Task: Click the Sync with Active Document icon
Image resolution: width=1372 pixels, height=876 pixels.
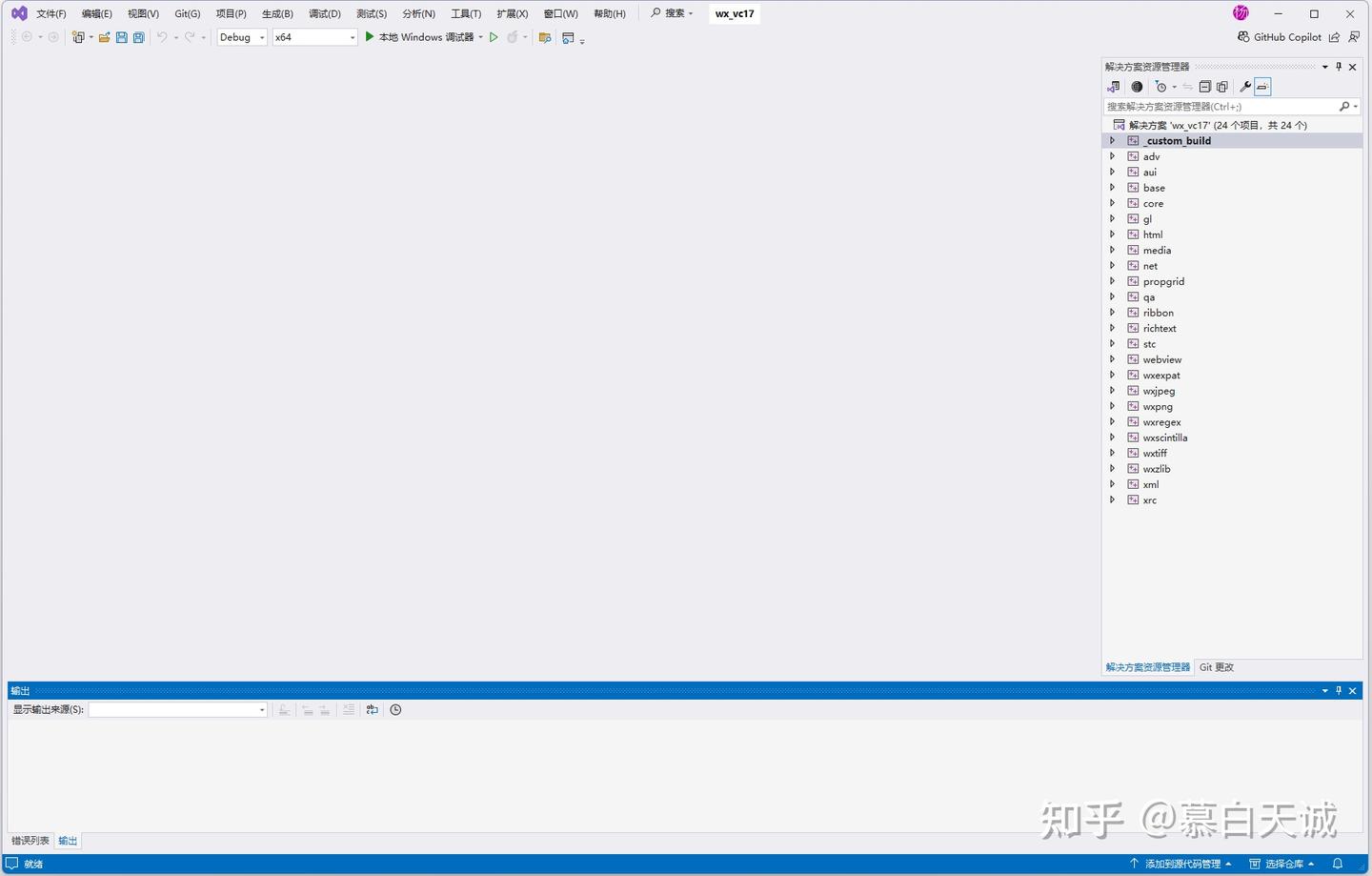Action: point(1187,87)
